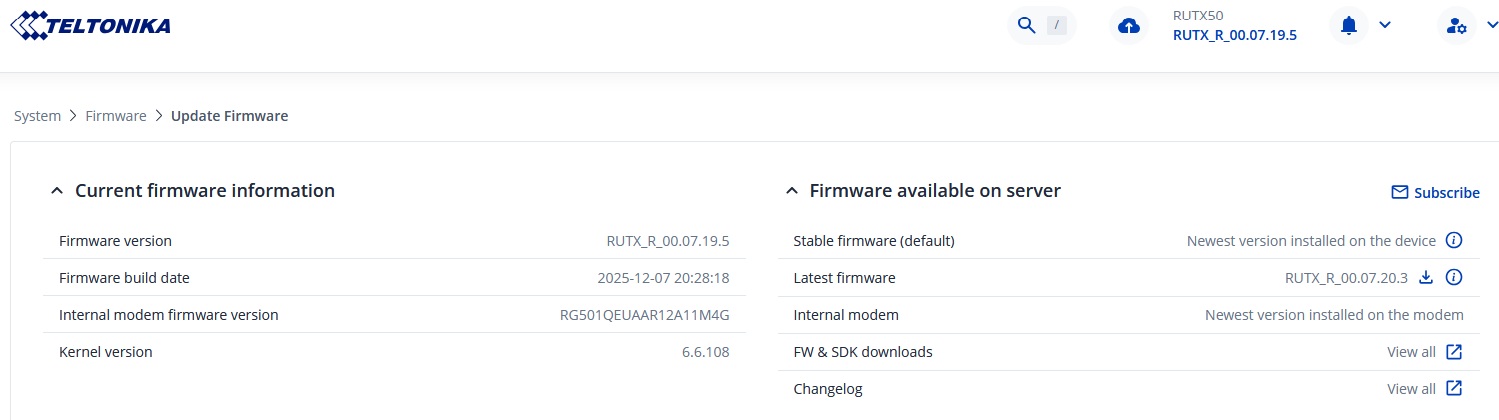Open user settings profile icon

click(1456, 26)
